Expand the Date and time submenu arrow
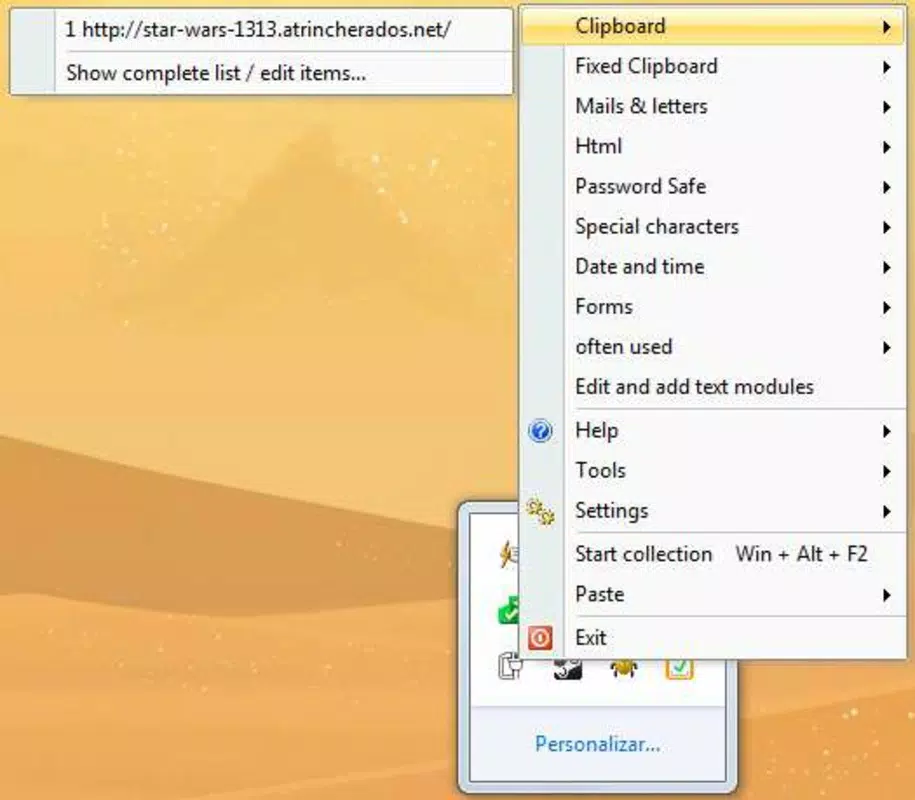This screenshot has width=915, height=800. 886,268
